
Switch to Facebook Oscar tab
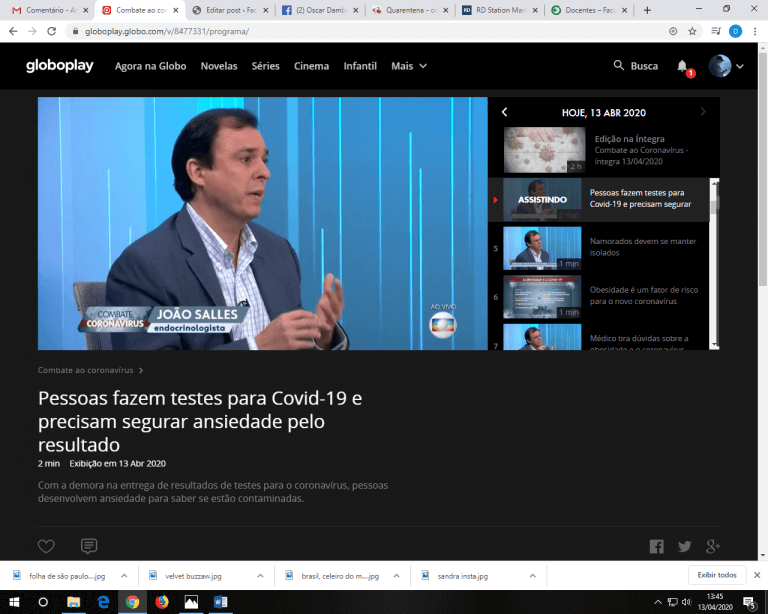click(x=320, y=10)
